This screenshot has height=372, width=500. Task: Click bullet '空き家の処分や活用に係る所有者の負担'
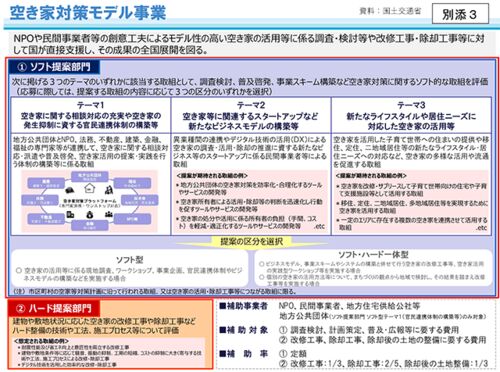[x=250, y=222]
